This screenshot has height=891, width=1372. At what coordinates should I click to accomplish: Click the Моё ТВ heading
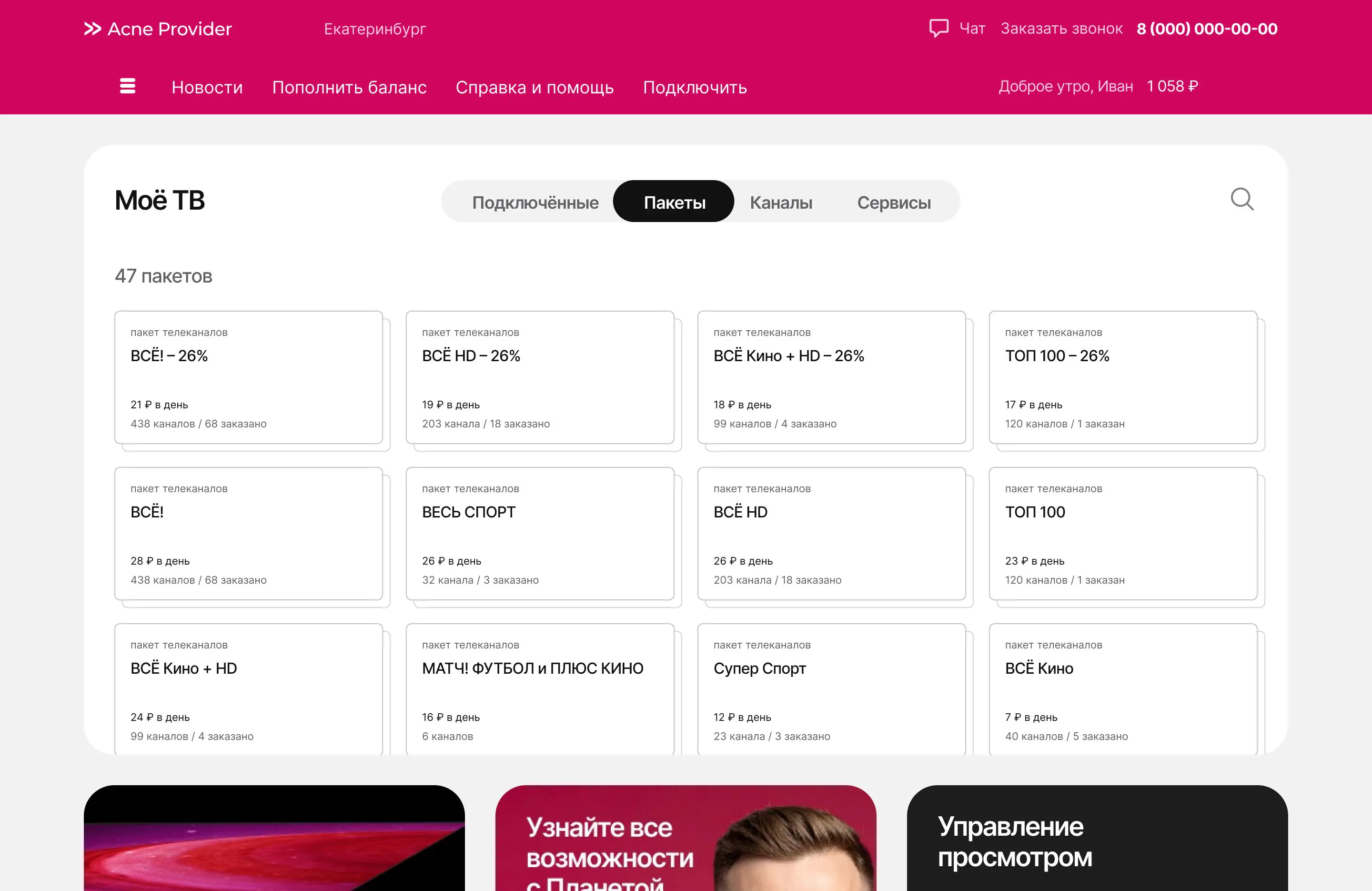[160, 201]
